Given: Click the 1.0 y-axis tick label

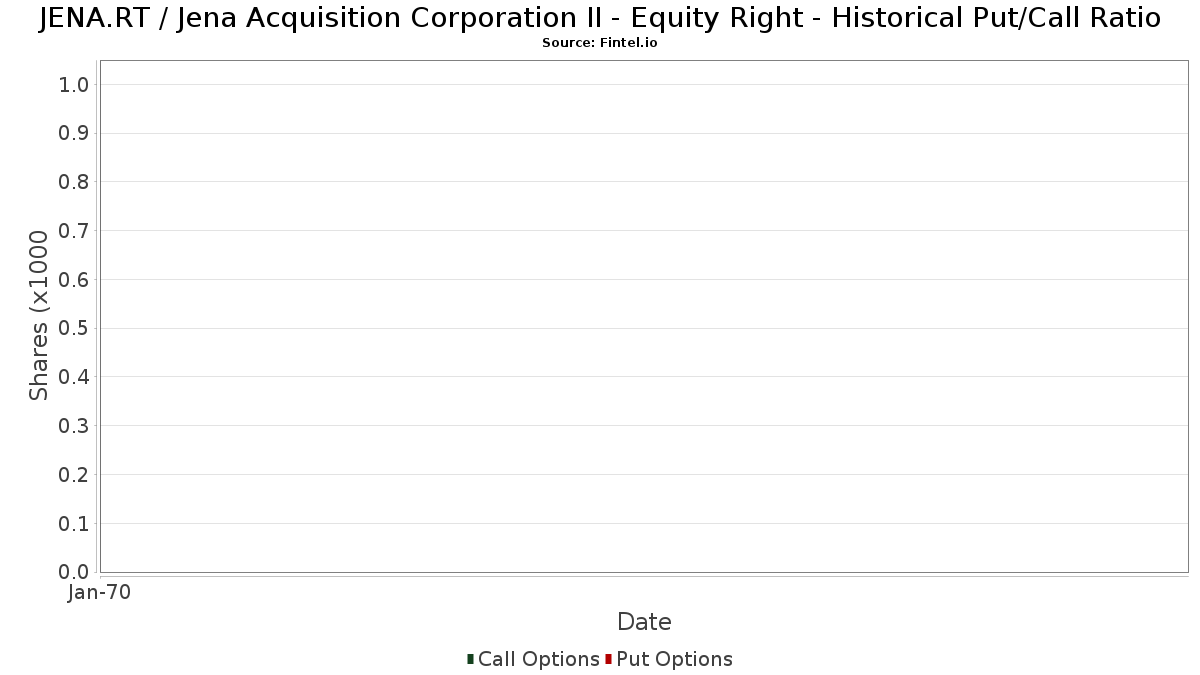Looking at the screenshot, I should point(74,85).
